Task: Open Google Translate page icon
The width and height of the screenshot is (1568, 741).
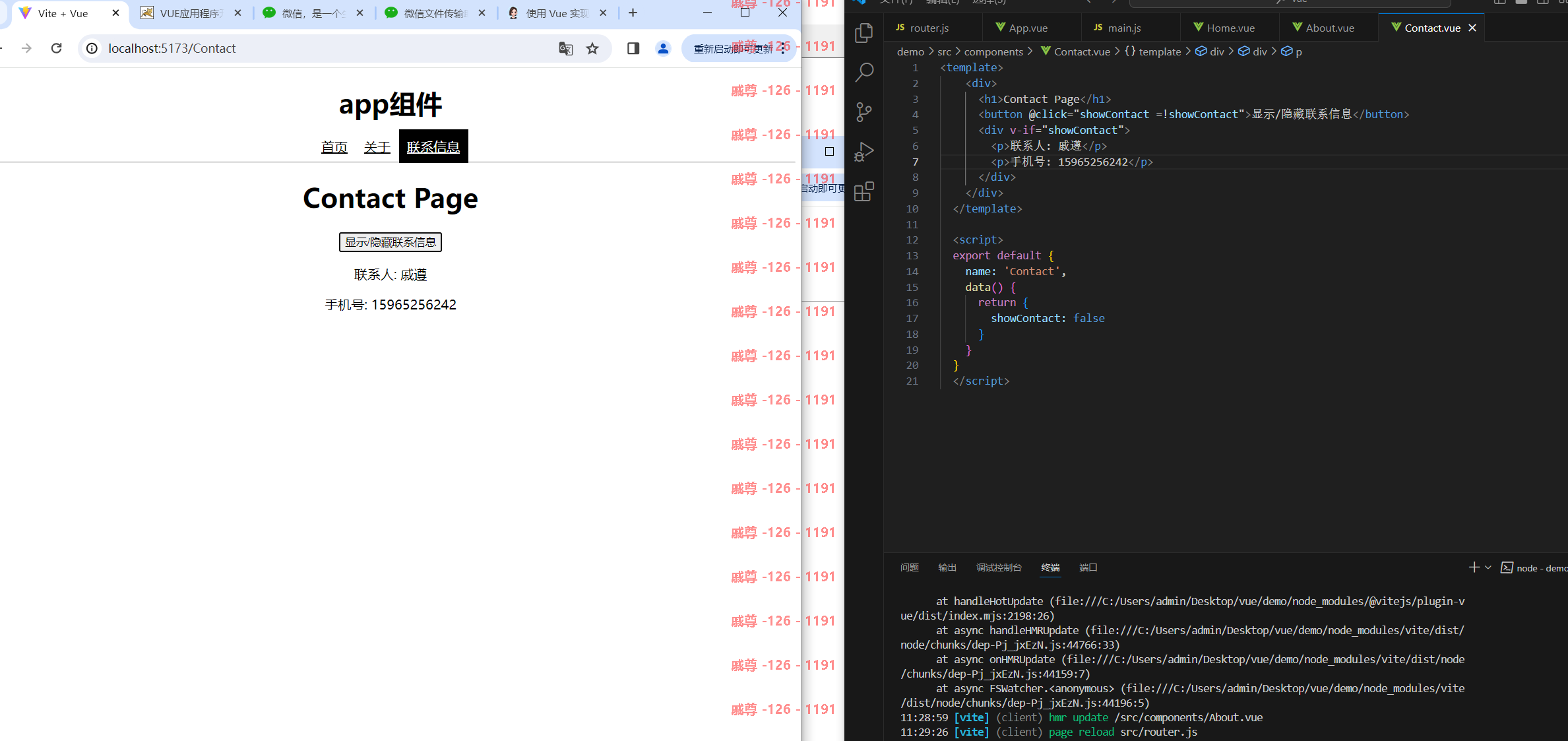Action: (x=565, y=48)
